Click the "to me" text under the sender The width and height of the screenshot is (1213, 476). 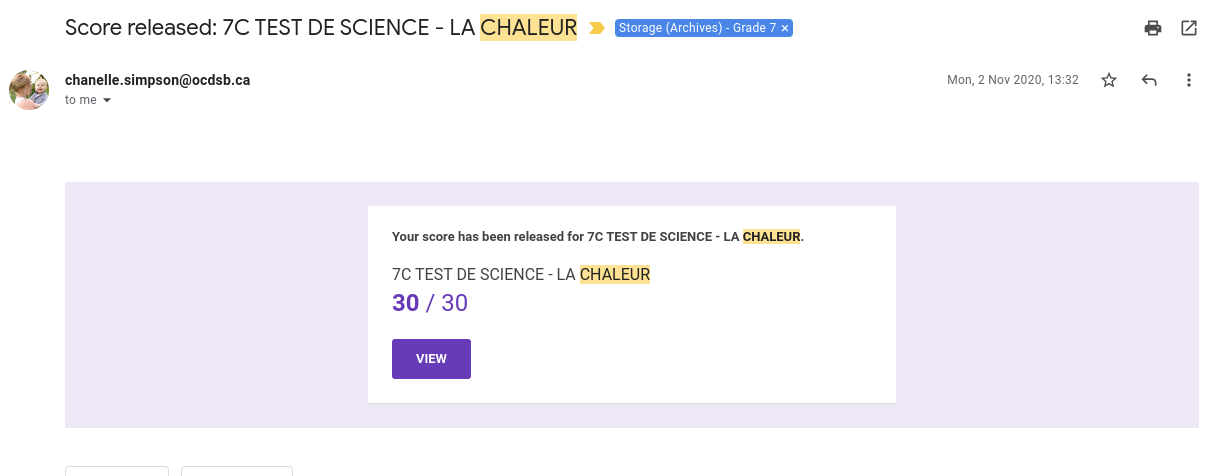tap(80, 100)
